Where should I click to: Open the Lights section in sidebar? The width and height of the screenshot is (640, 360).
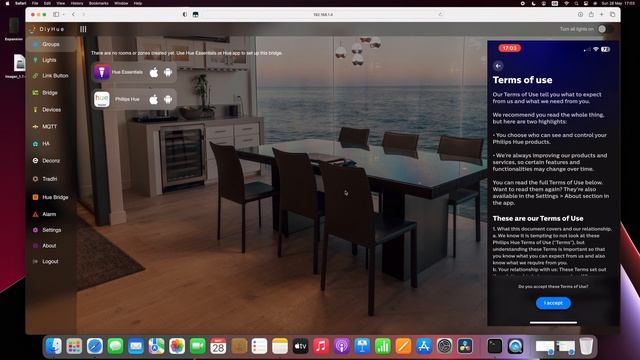point(49,60)
